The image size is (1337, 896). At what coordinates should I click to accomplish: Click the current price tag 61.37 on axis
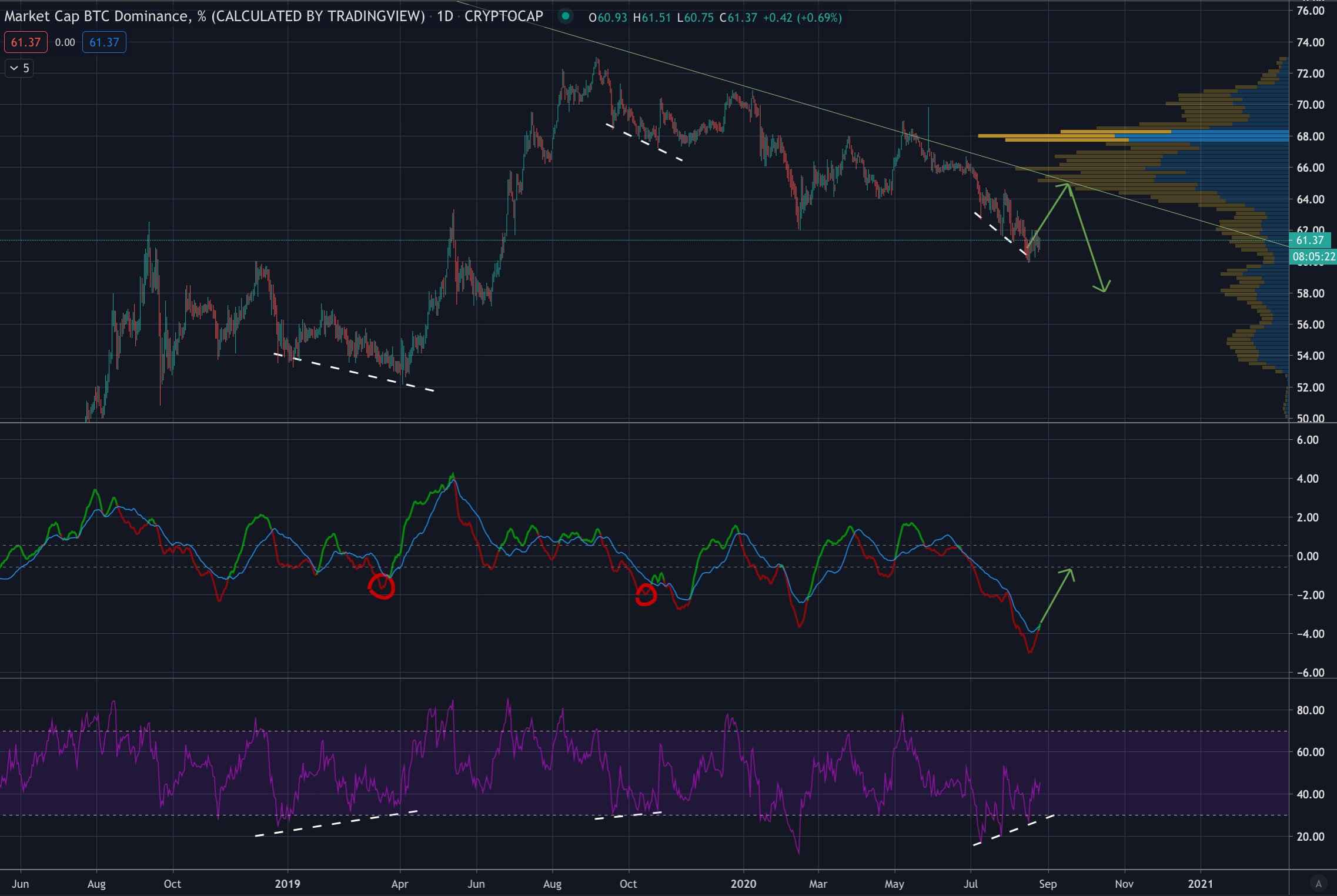1310,240
